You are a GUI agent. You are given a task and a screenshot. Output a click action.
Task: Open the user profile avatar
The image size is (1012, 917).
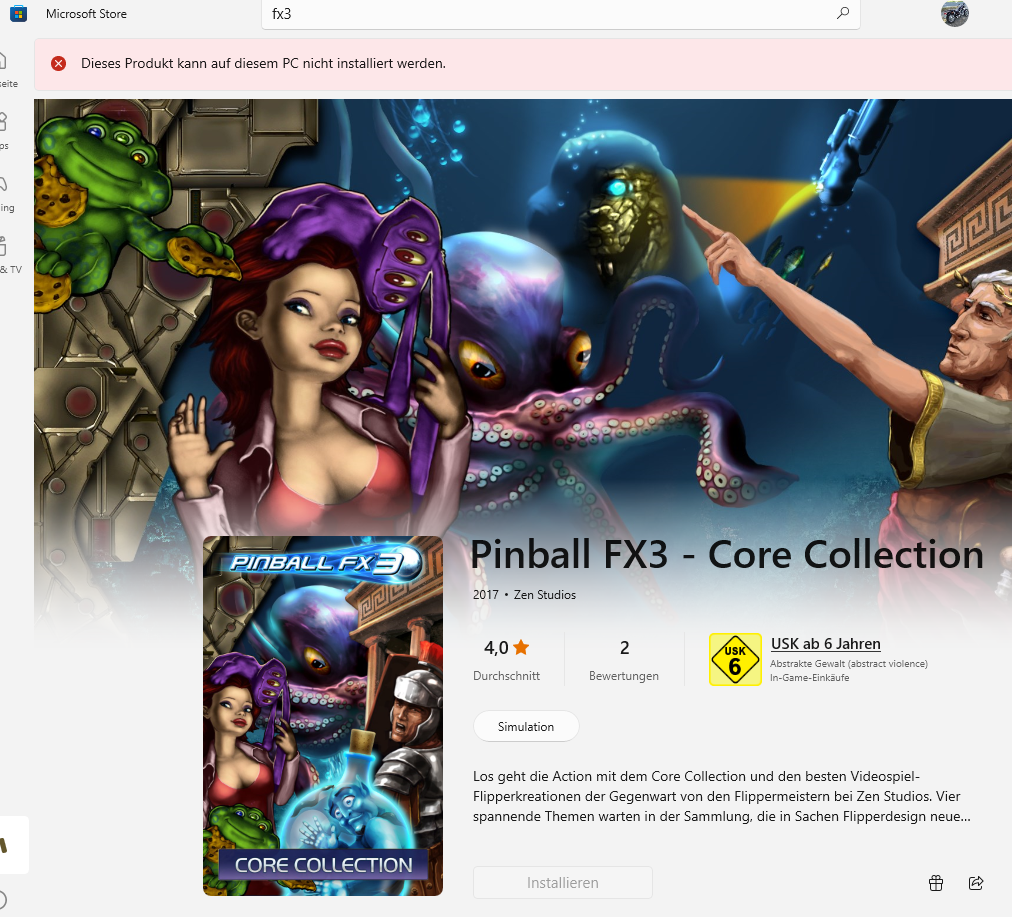pyautogui.click(x=955, y=14)
